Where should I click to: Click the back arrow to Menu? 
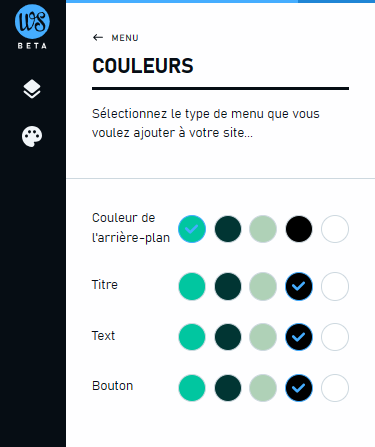click(98, 37)
